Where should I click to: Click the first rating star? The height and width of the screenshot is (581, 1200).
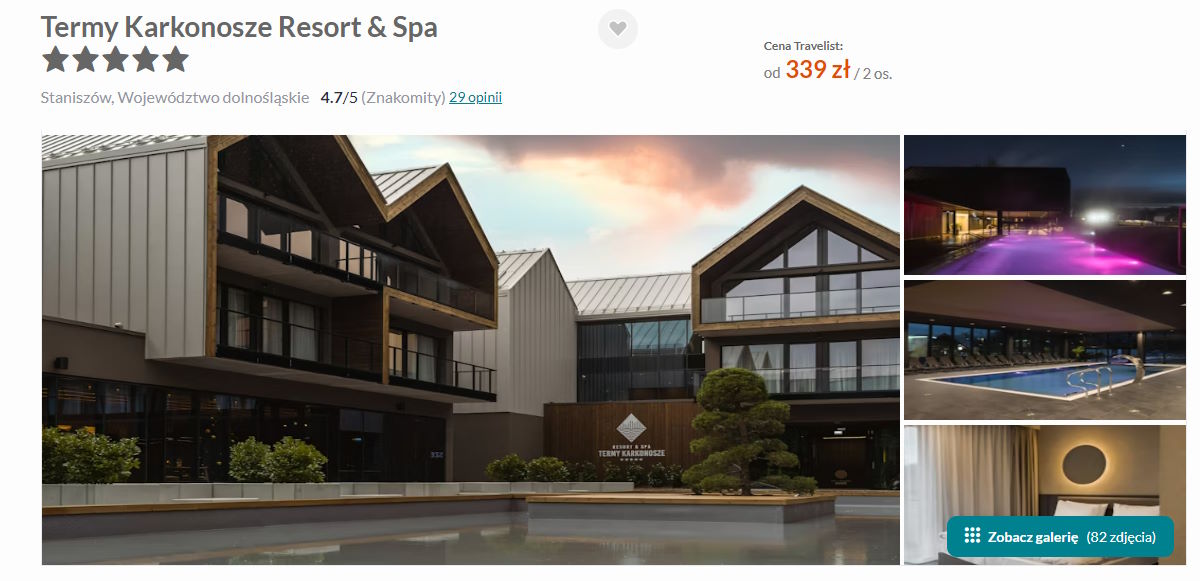pyautogui.click(x=55, y=60)
